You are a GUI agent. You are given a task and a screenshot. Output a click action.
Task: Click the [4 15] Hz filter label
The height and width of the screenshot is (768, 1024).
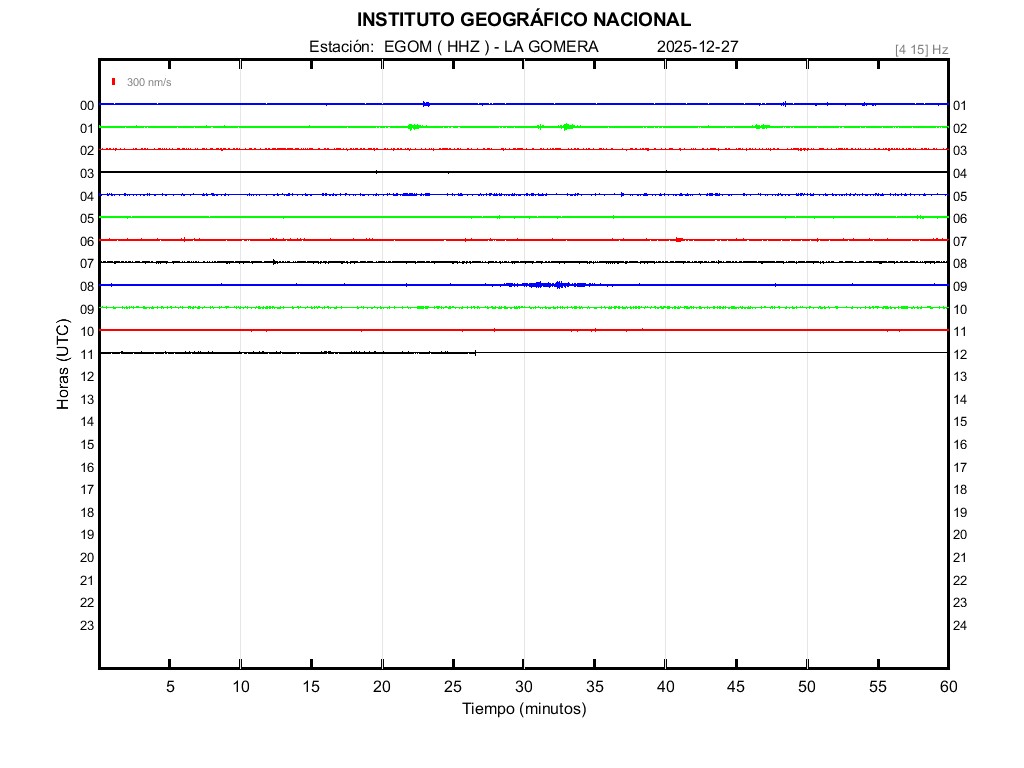[x=921, y=49]
